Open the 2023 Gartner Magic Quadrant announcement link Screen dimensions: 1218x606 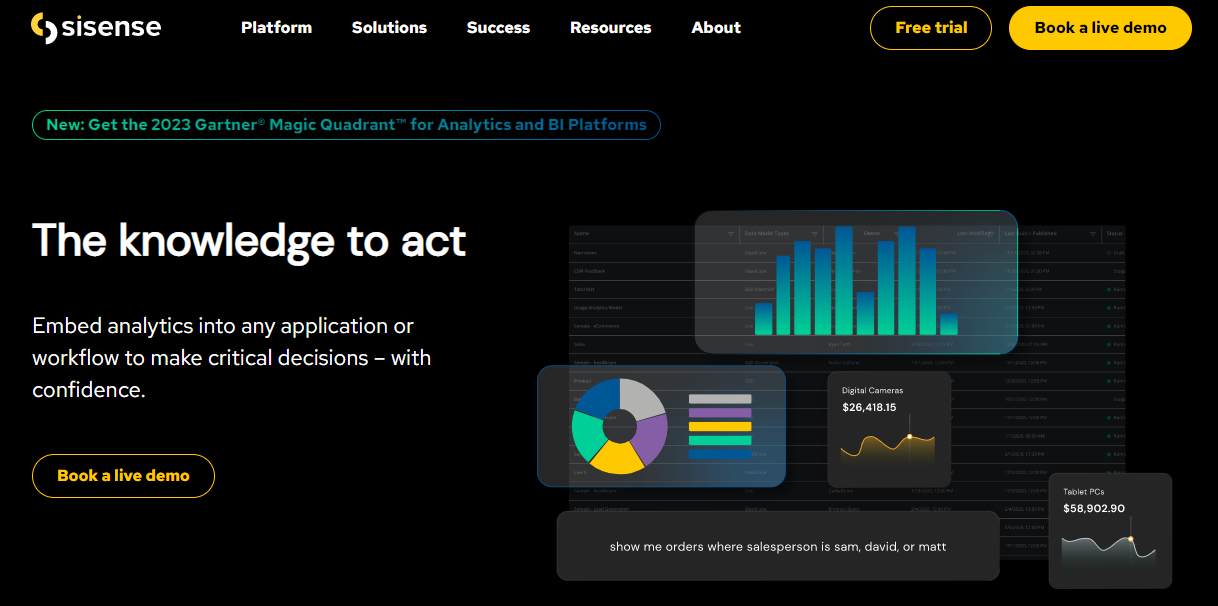(346, 125)
